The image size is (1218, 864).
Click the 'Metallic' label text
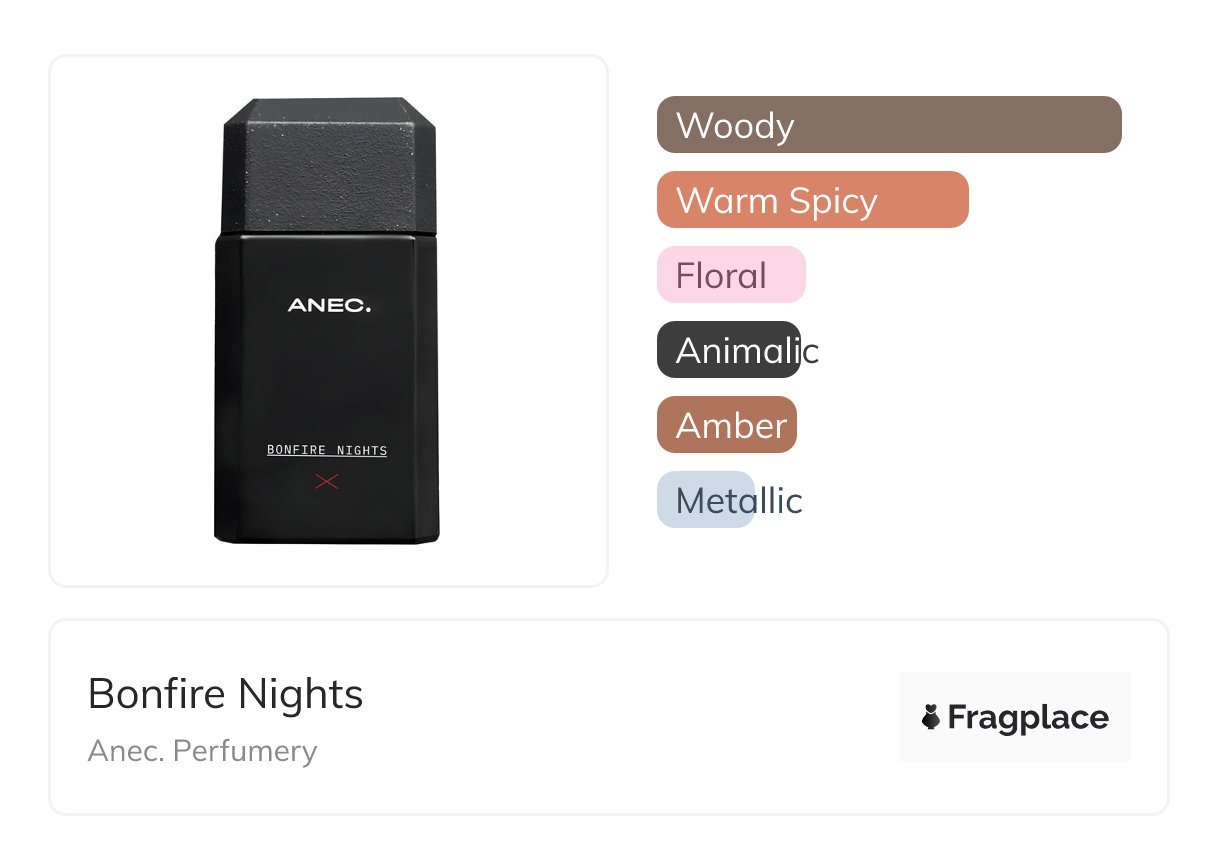click(x=739, y=501)
